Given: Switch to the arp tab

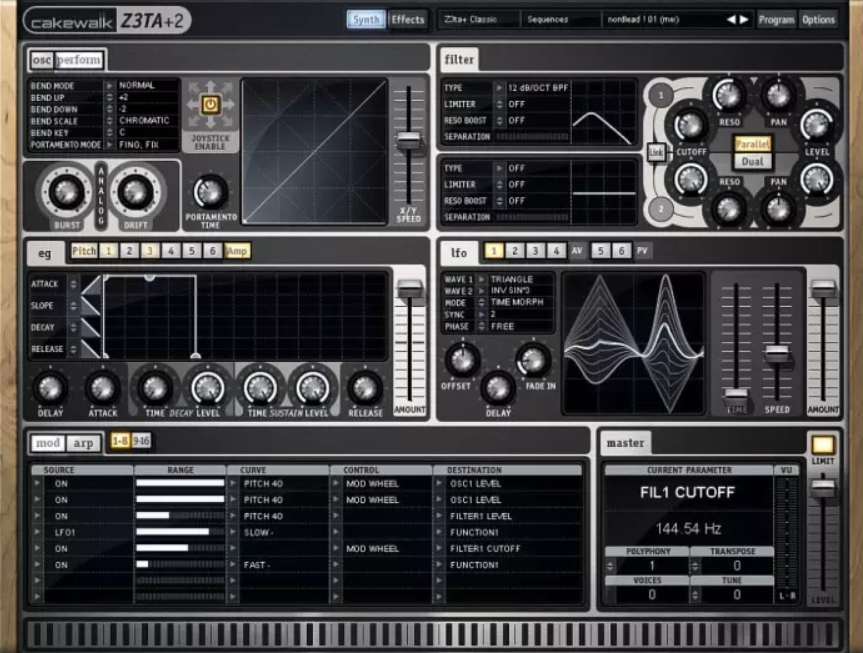Looking at the screenshot, I should pyautogui.click(x=83, y=443).
